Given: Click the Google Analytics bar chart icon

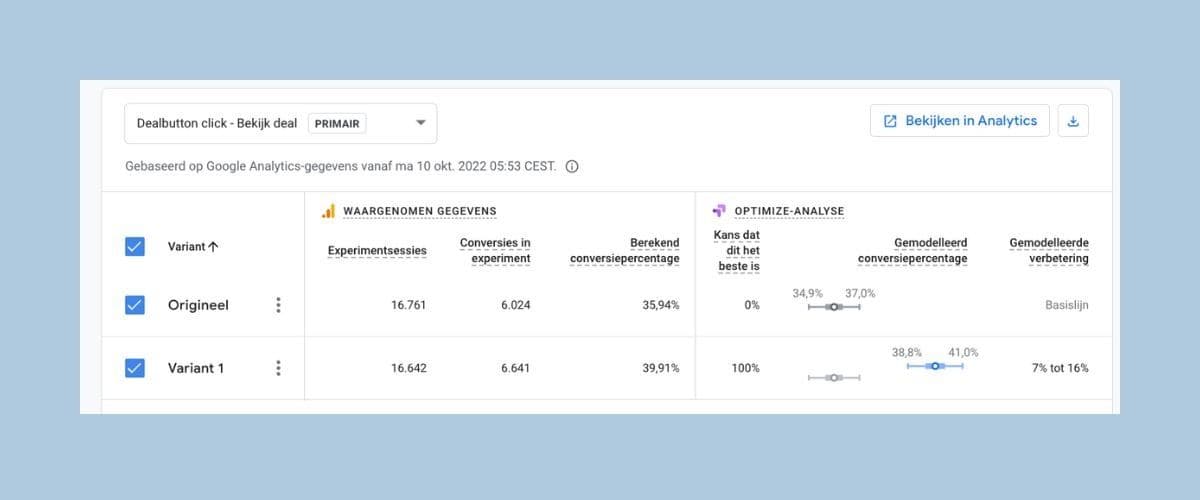Looking at the screenshot, I should [327, 211].
